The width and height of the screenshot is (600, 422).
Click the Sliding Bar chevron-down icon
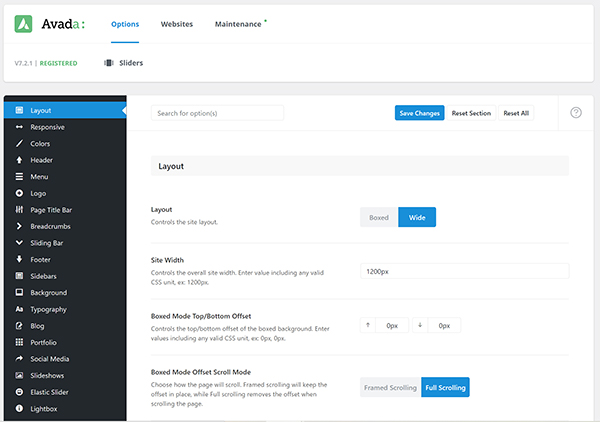19,243
